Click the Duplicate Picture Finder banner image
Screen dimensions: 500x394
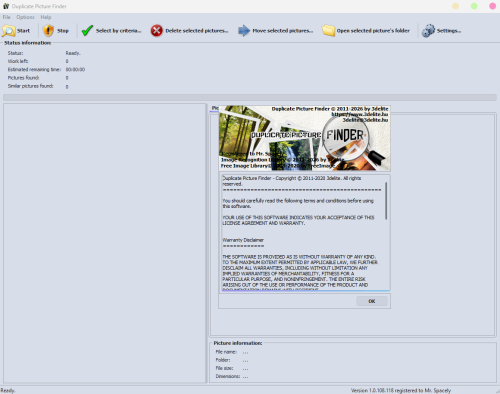click(304, 138)
